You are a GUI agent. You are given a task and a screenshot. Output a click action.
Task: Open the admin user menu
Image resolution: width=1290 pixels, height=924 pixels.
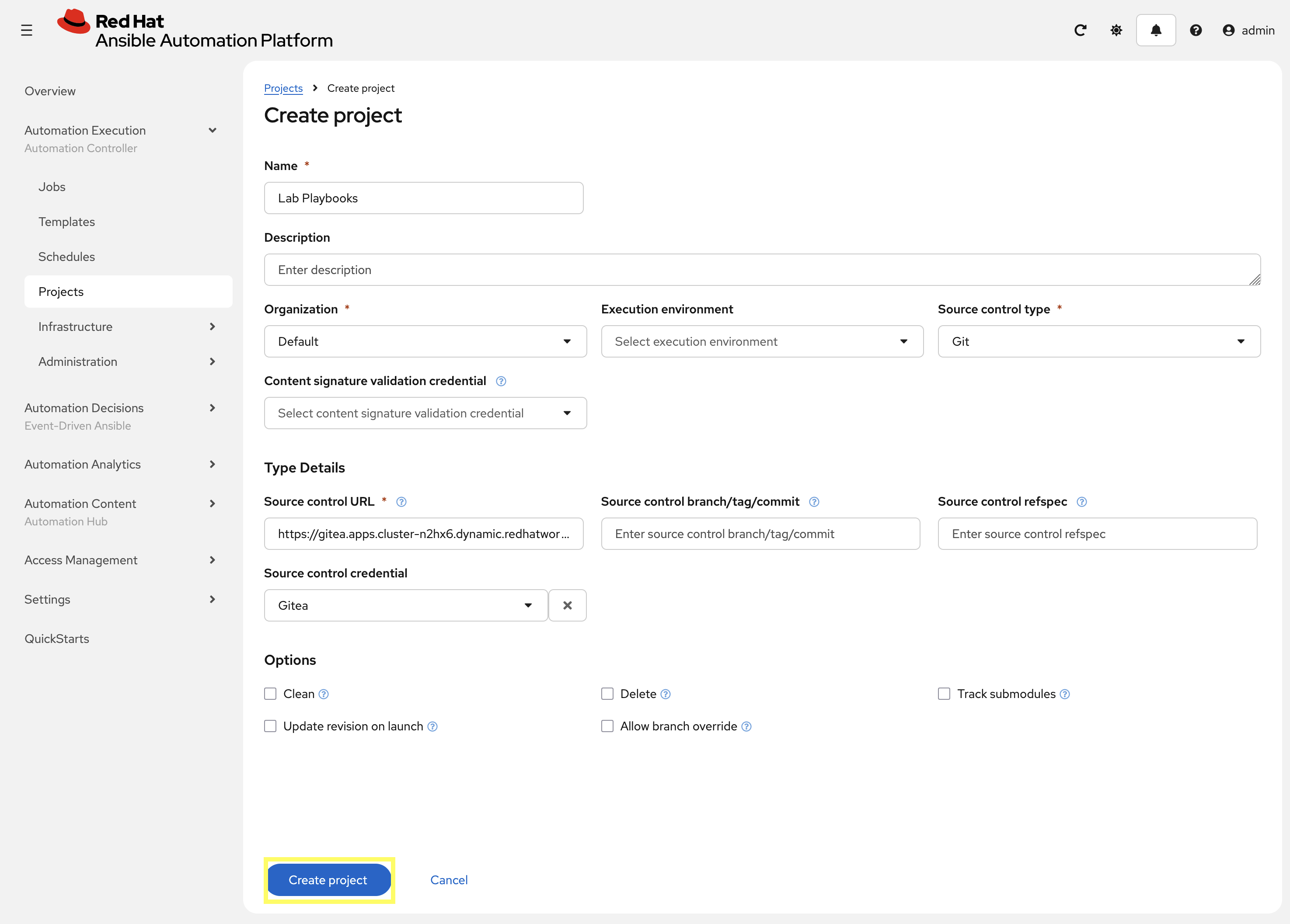[x=1249, y=30]
